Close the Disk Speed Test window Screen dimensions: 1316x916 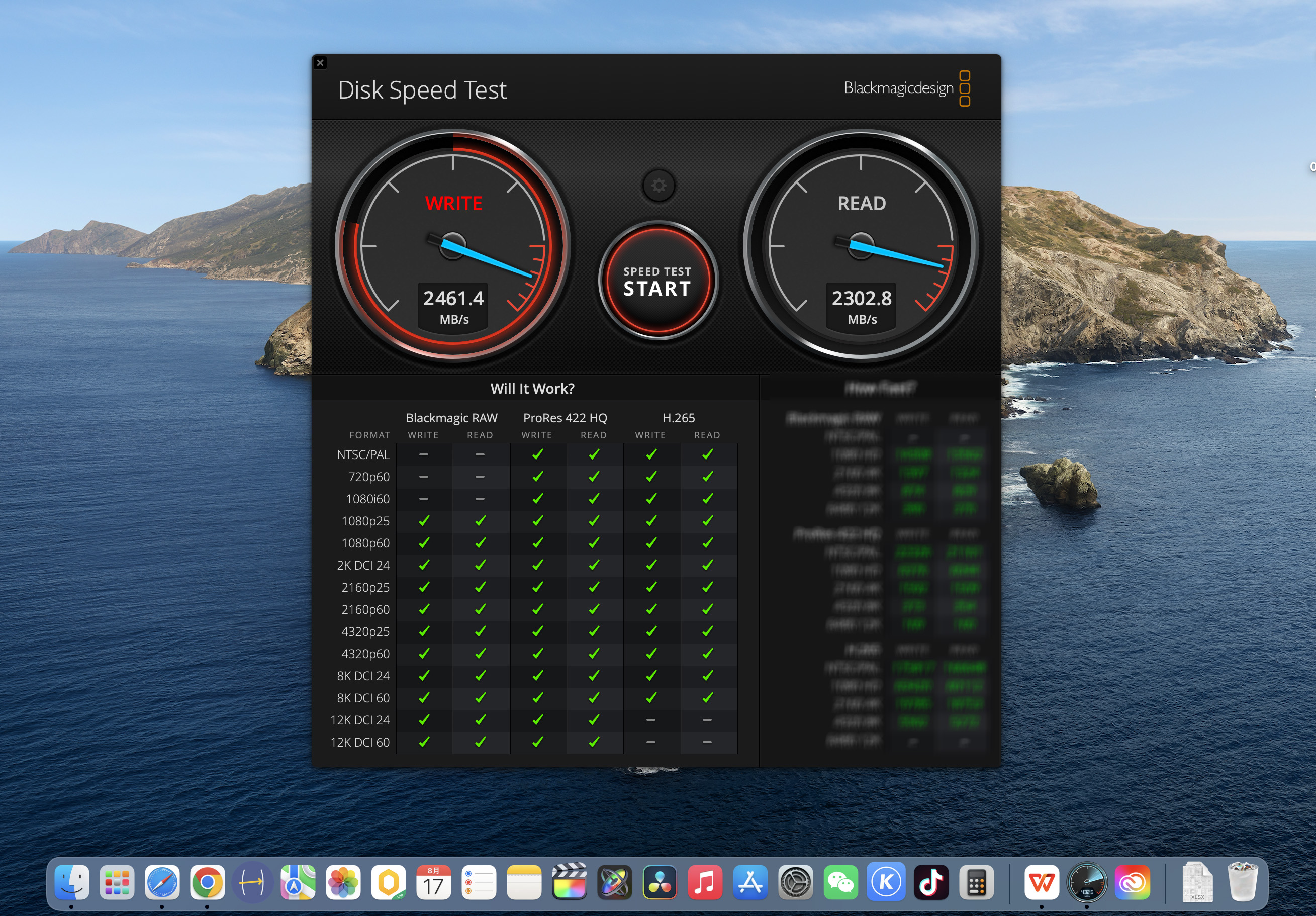[320, 63]
